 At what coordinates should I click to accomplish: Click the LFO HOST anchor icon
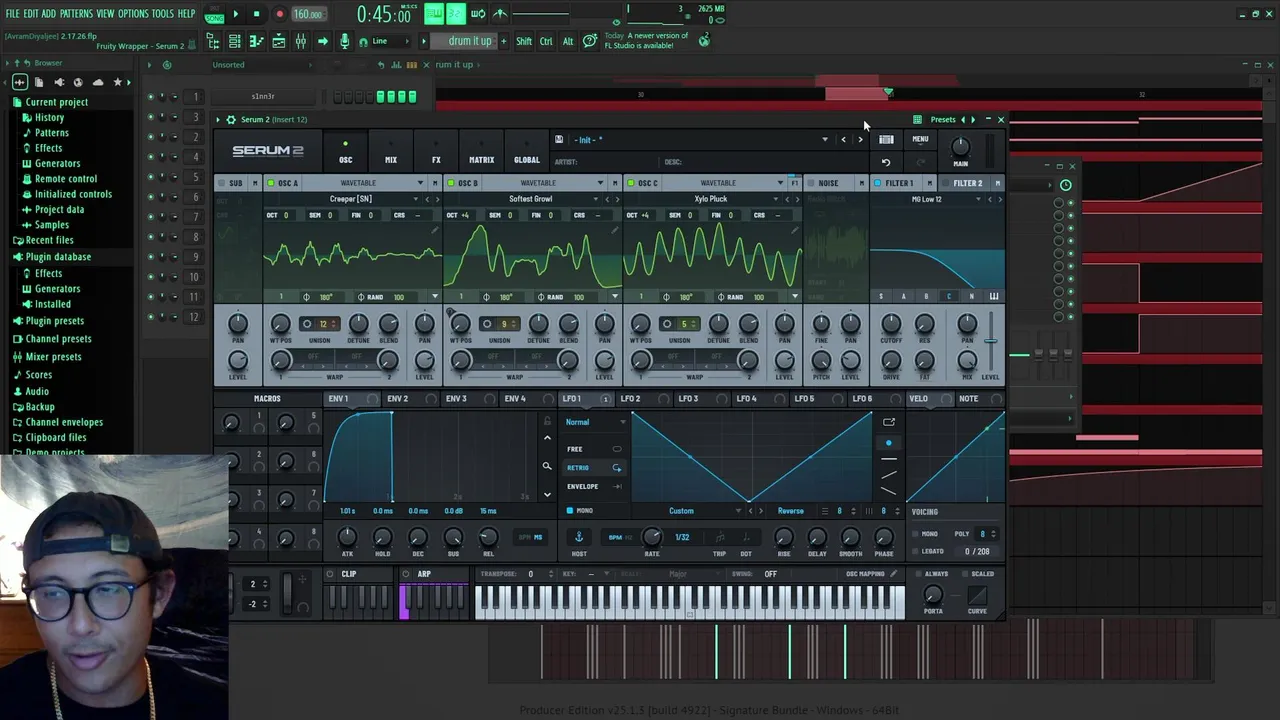pyautogui.click(x=579, y=537)
